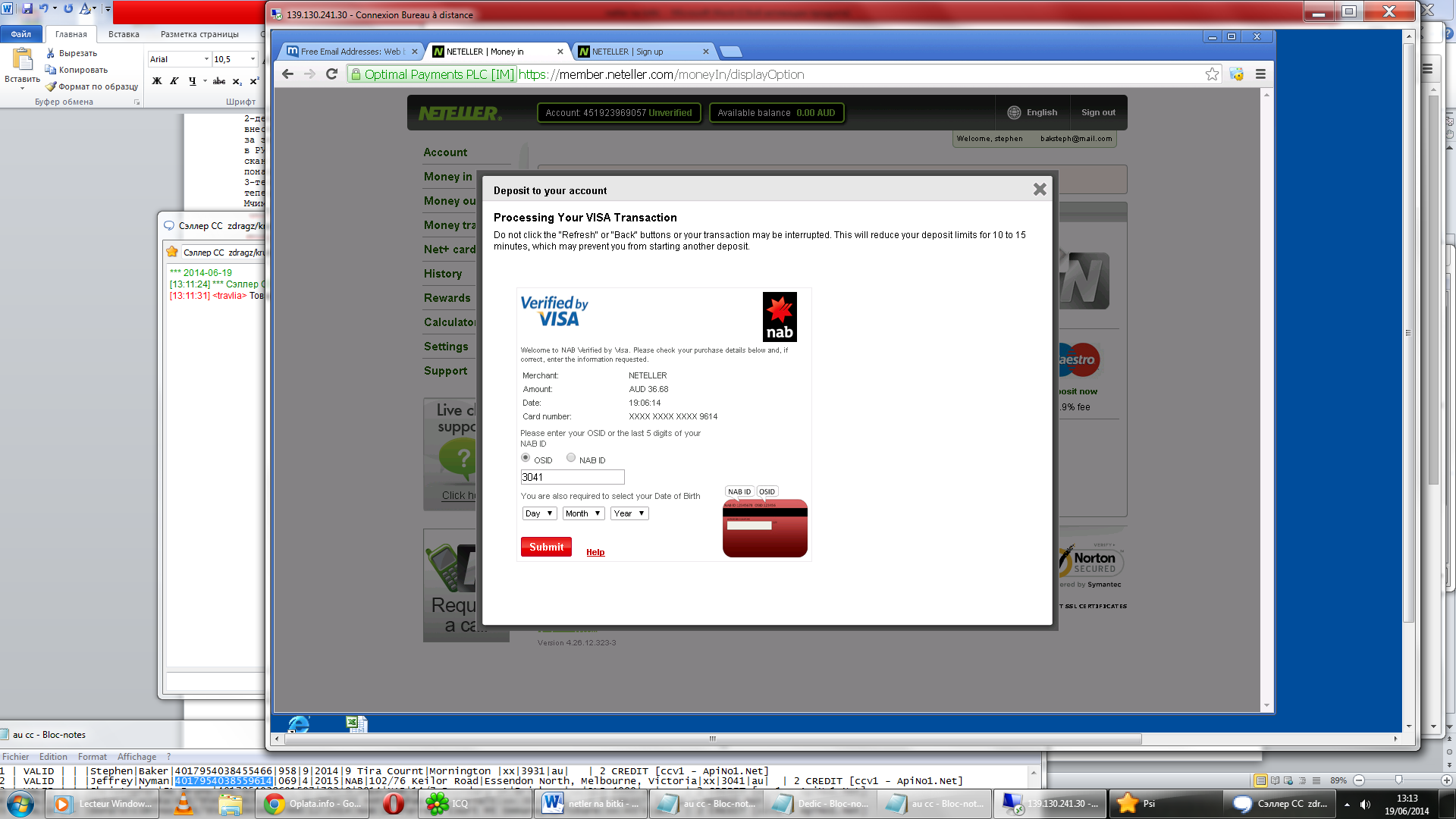Image resolution: width=1456 pixels, height=819 pixels.
Task: Go back in the Chrome browser
Action: click(287, 74)
